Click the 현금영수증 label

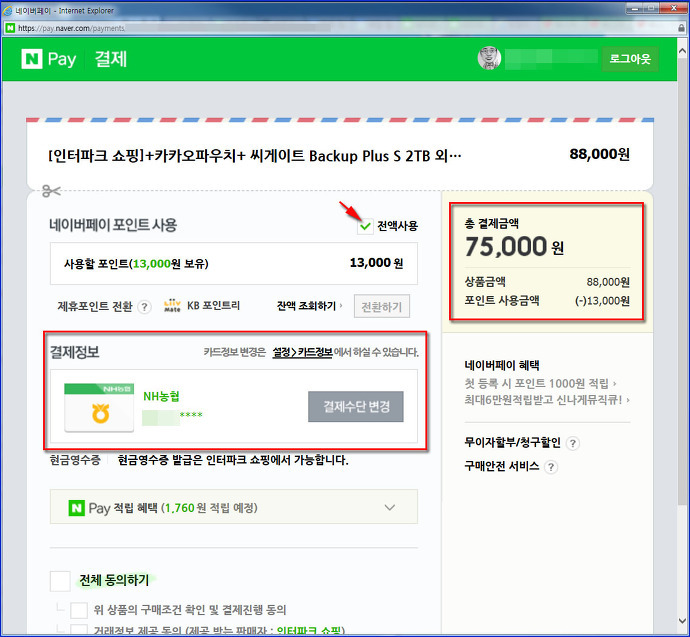pyautogui.click(x=75, y=460)
